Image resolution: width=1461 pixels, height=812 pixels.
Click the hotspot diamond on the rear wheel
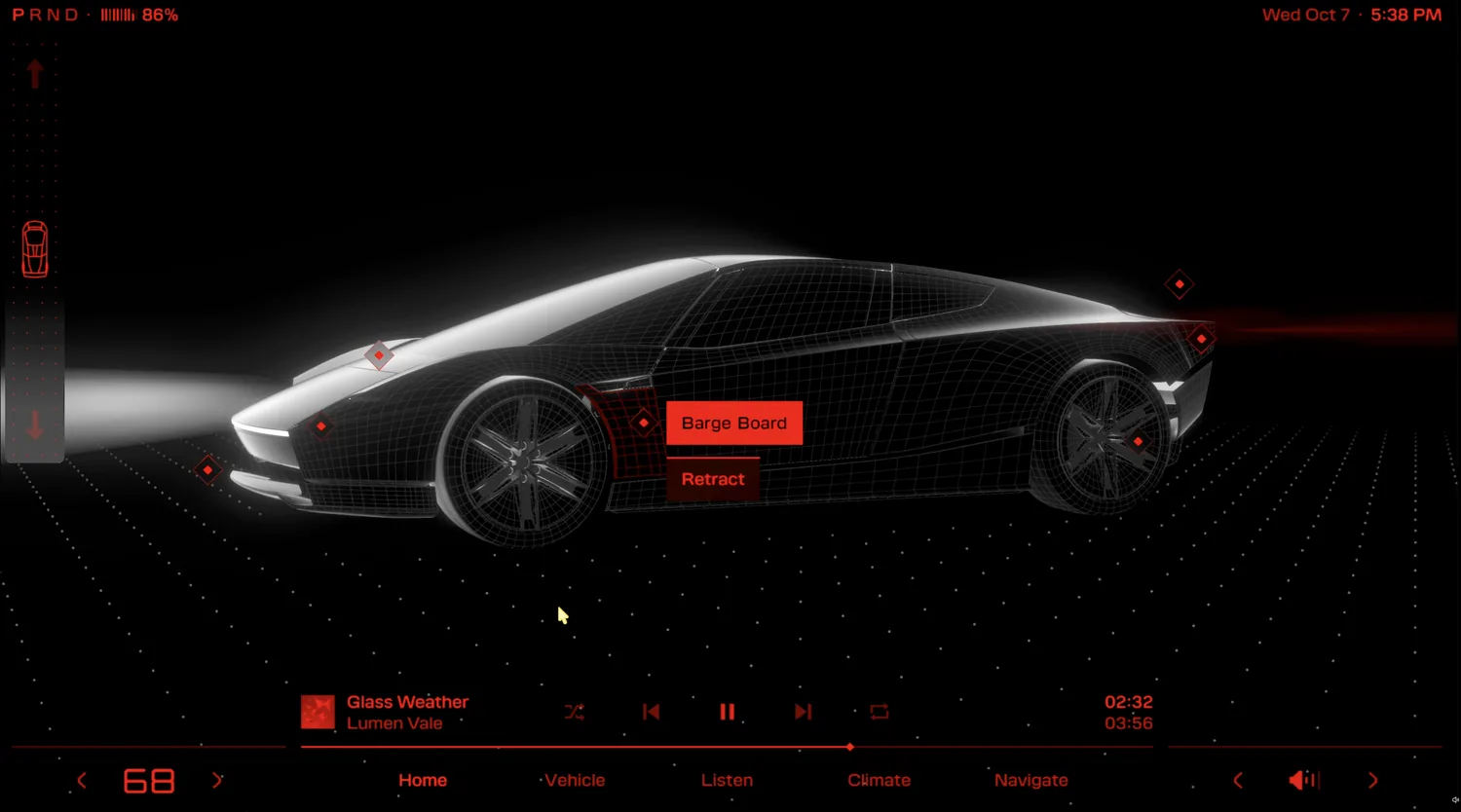click(x=1137, y=442)
